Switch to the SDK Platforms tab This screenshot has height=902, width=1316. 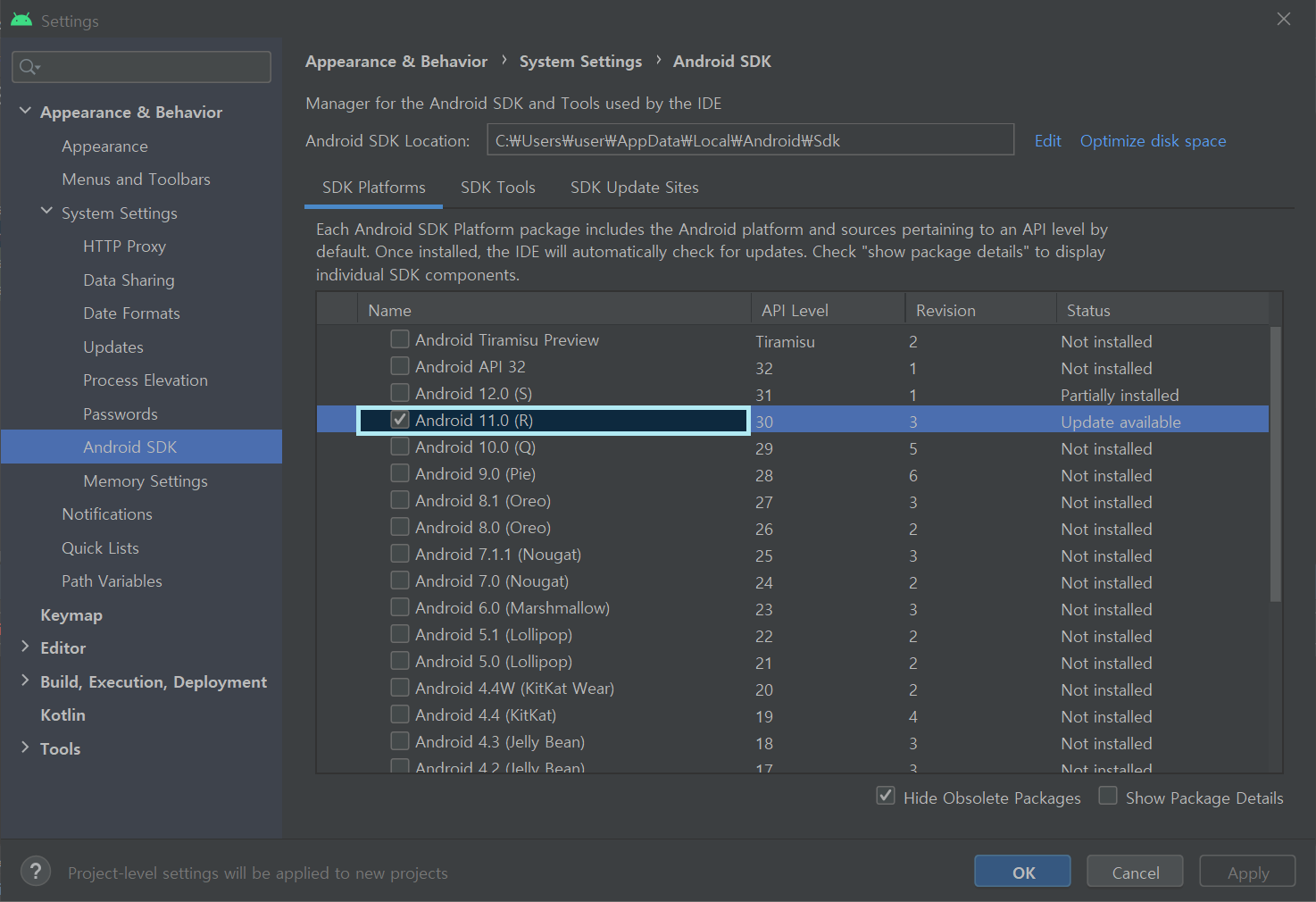[x=373, y=188]
